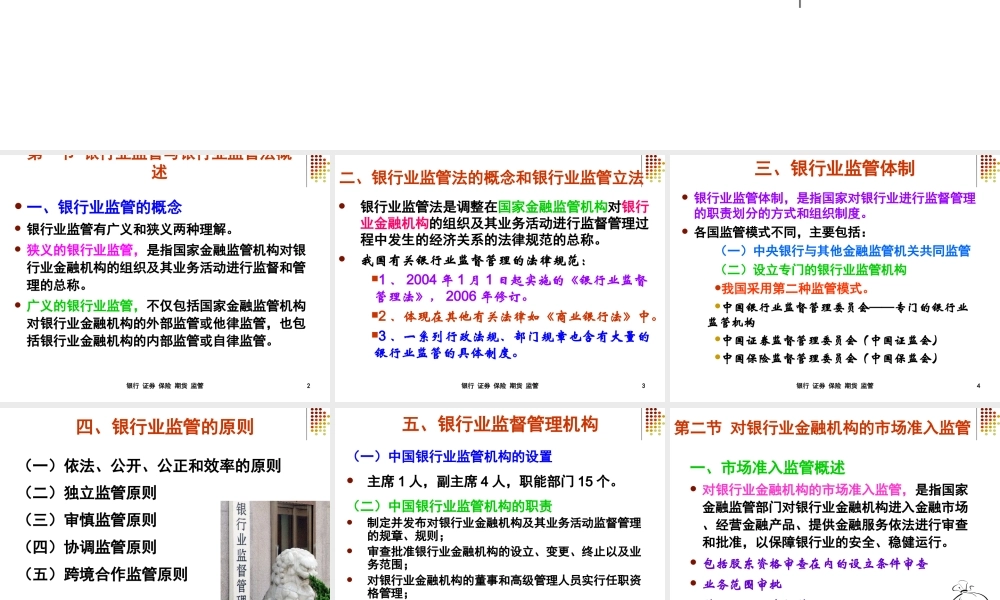Image resolution: width=1000 pixels, height=600 pixels.
Task: Click item 2、体现在其他有关法律如《商业银行法》中
Action: tap(515, 316)
